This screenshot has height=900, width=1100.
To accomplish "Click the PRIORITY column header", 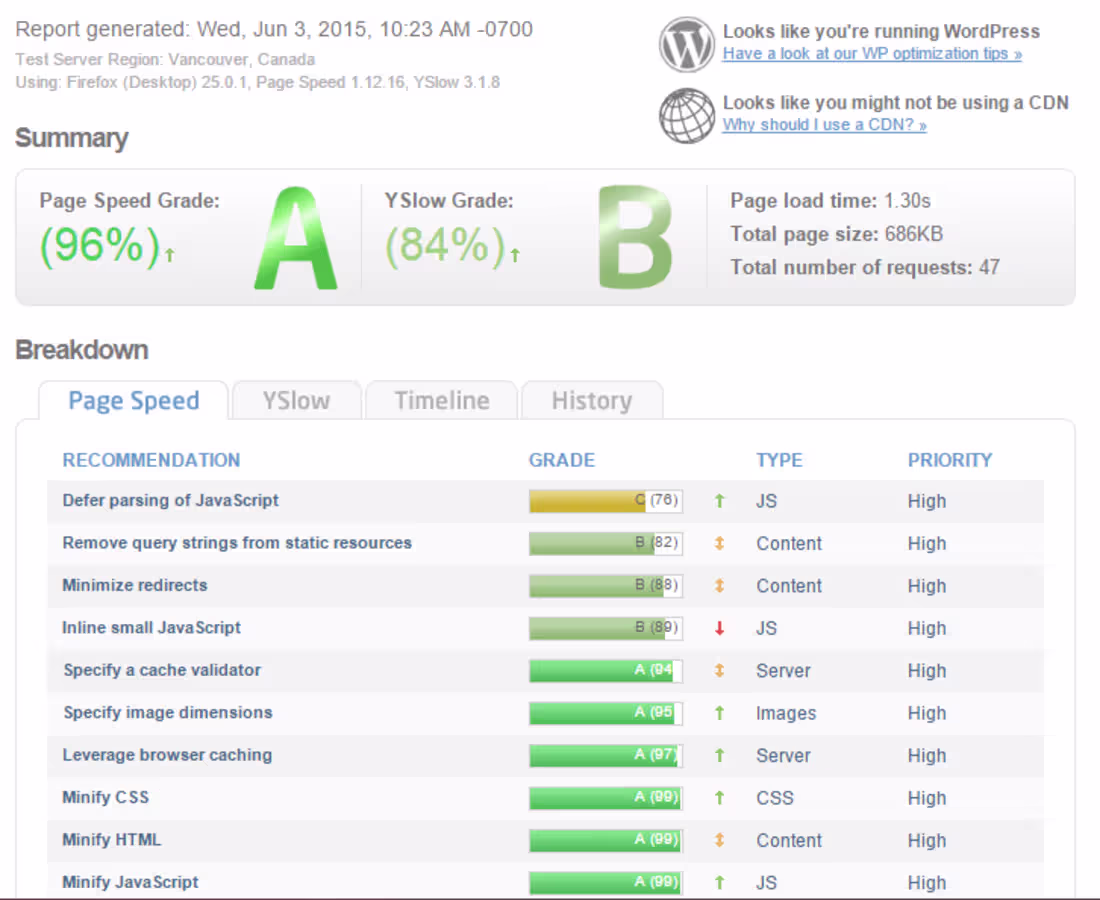I will pyautogui.click(x=950, y=460).
